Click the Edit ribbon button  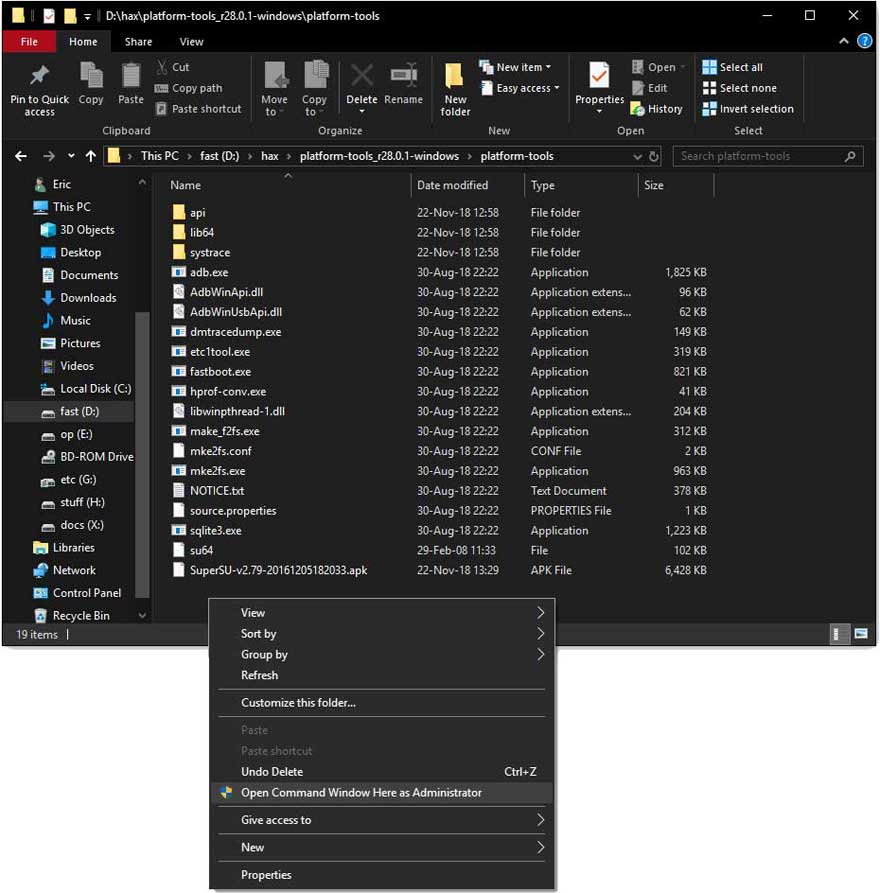649,88
